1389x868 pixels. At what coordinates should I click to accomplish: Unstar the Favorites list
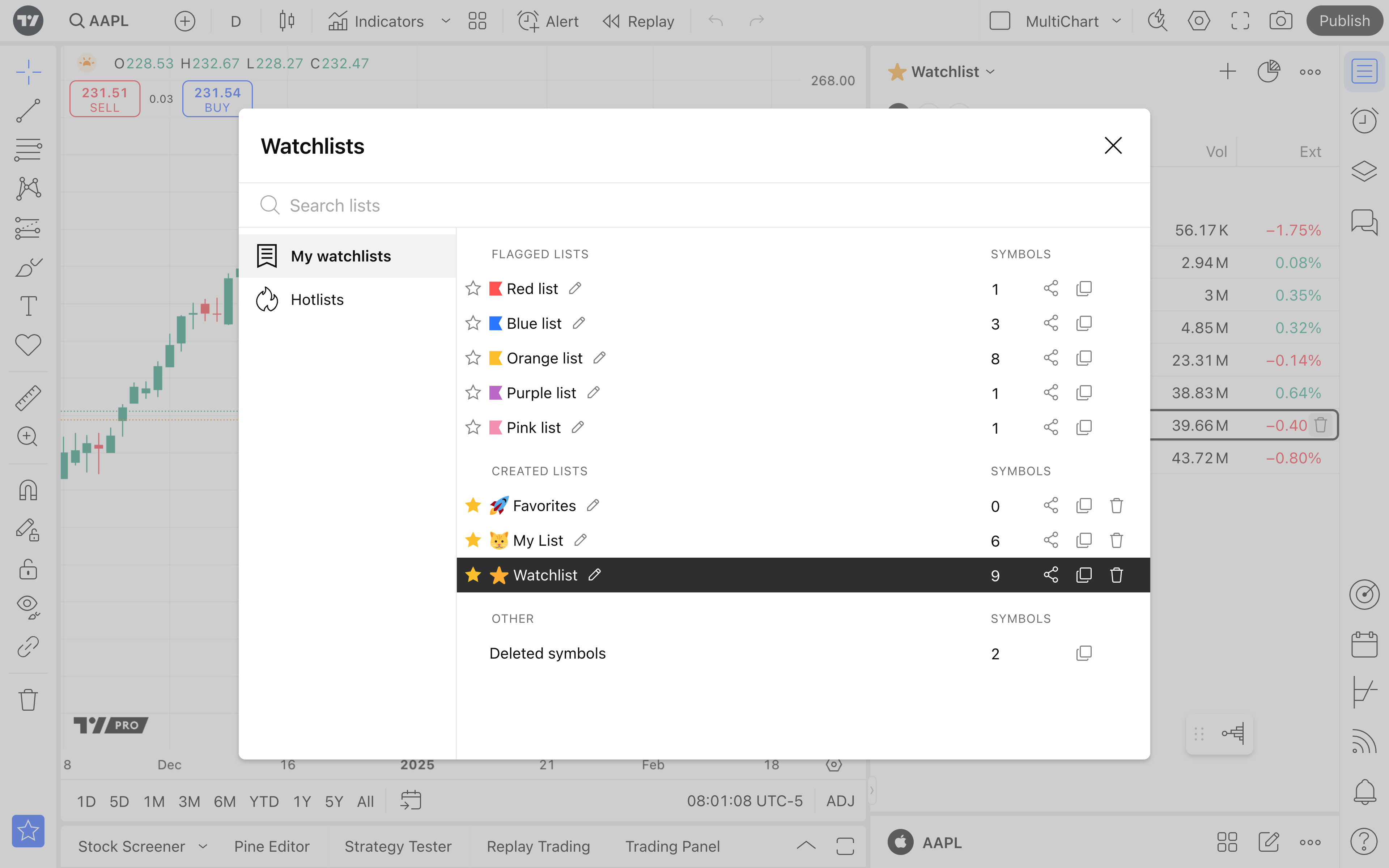tap(473, 505)
